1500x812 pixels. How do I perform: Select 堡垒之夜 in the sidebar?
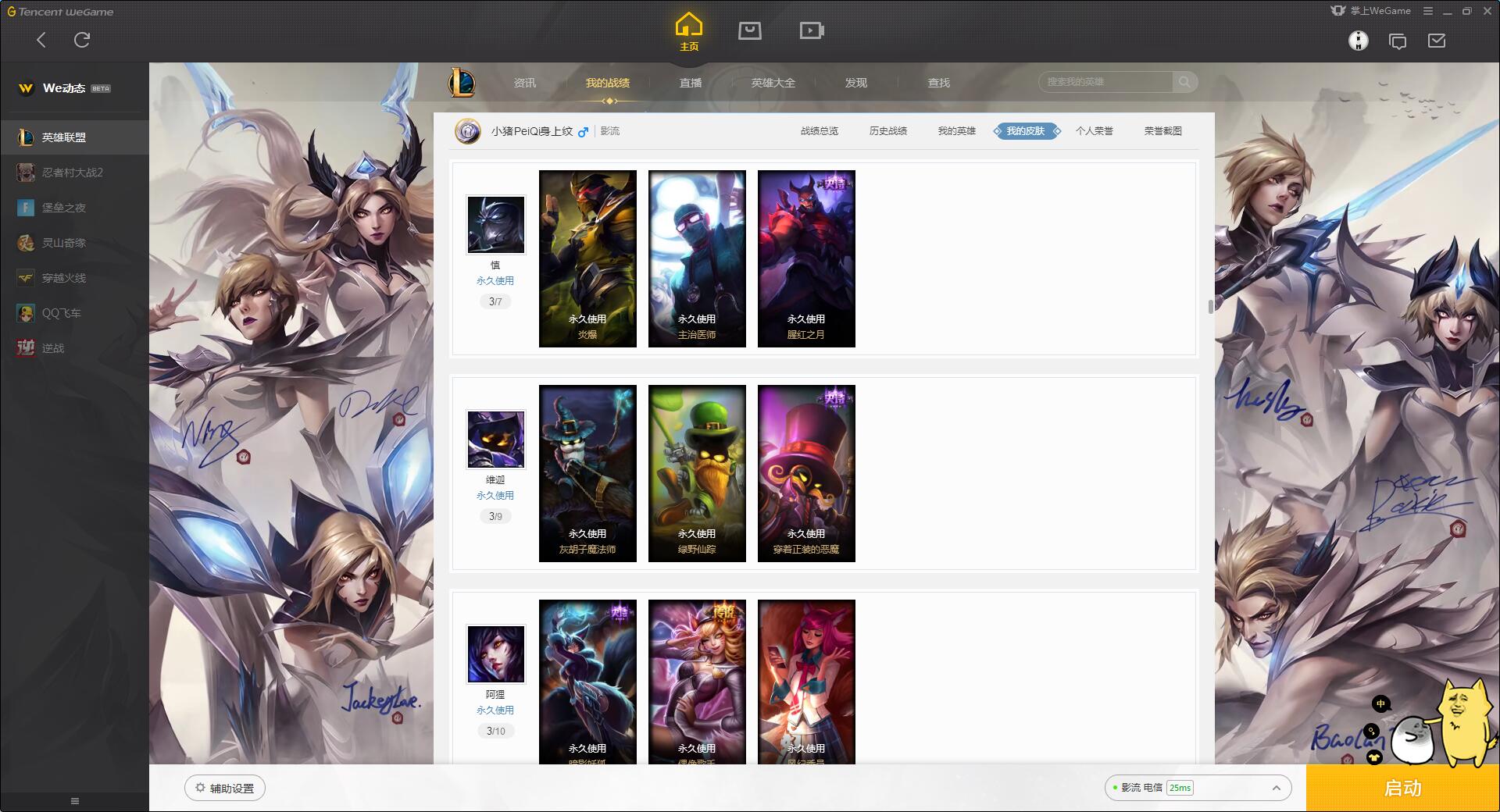(74, 208)
